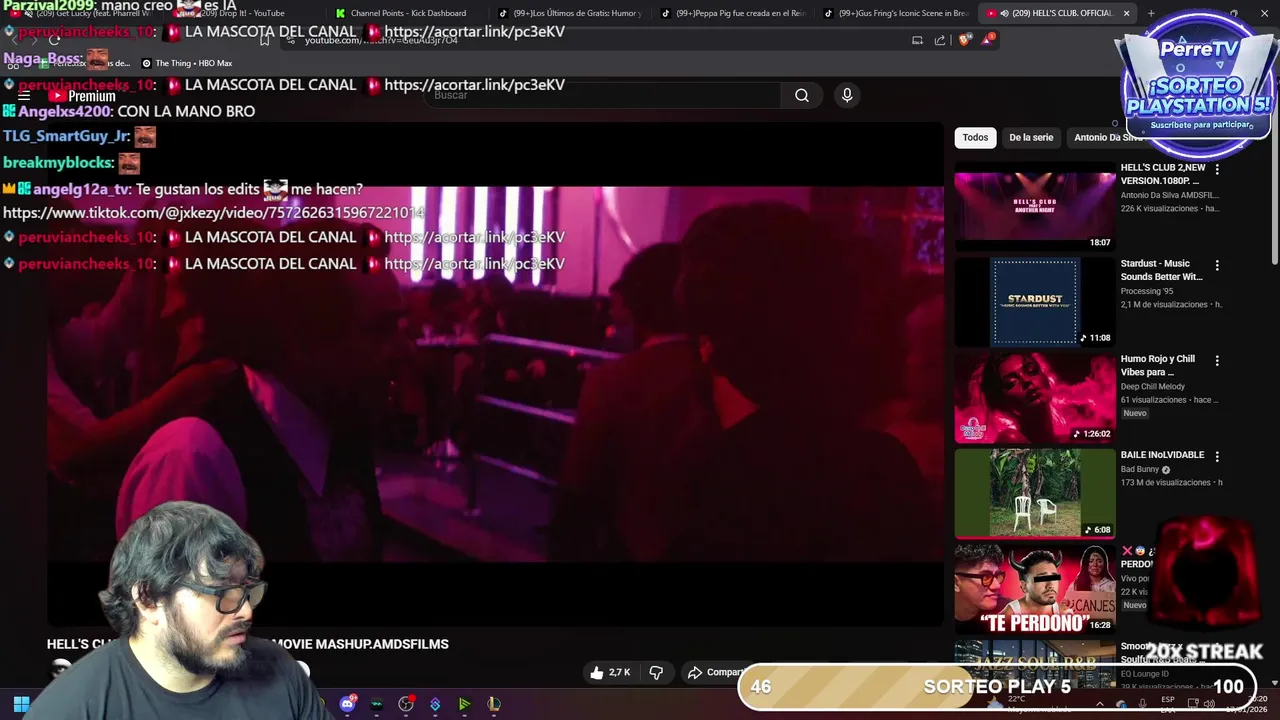
Task: Click Deep Chill Melody channel name
Action: (1153, 386)
